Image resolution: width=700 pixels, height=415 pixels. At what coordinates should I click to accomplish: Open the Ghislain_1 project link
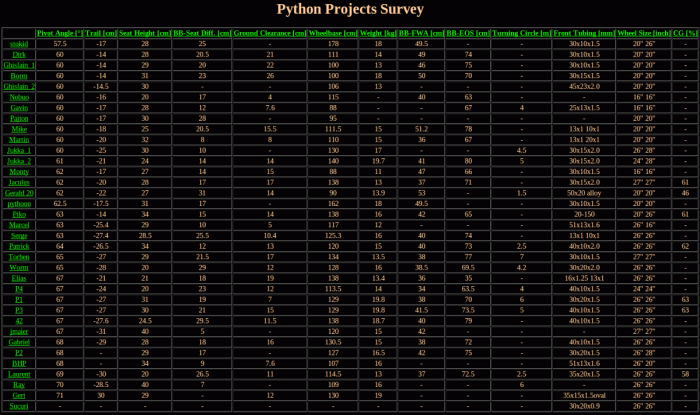(x=19, y=65)
